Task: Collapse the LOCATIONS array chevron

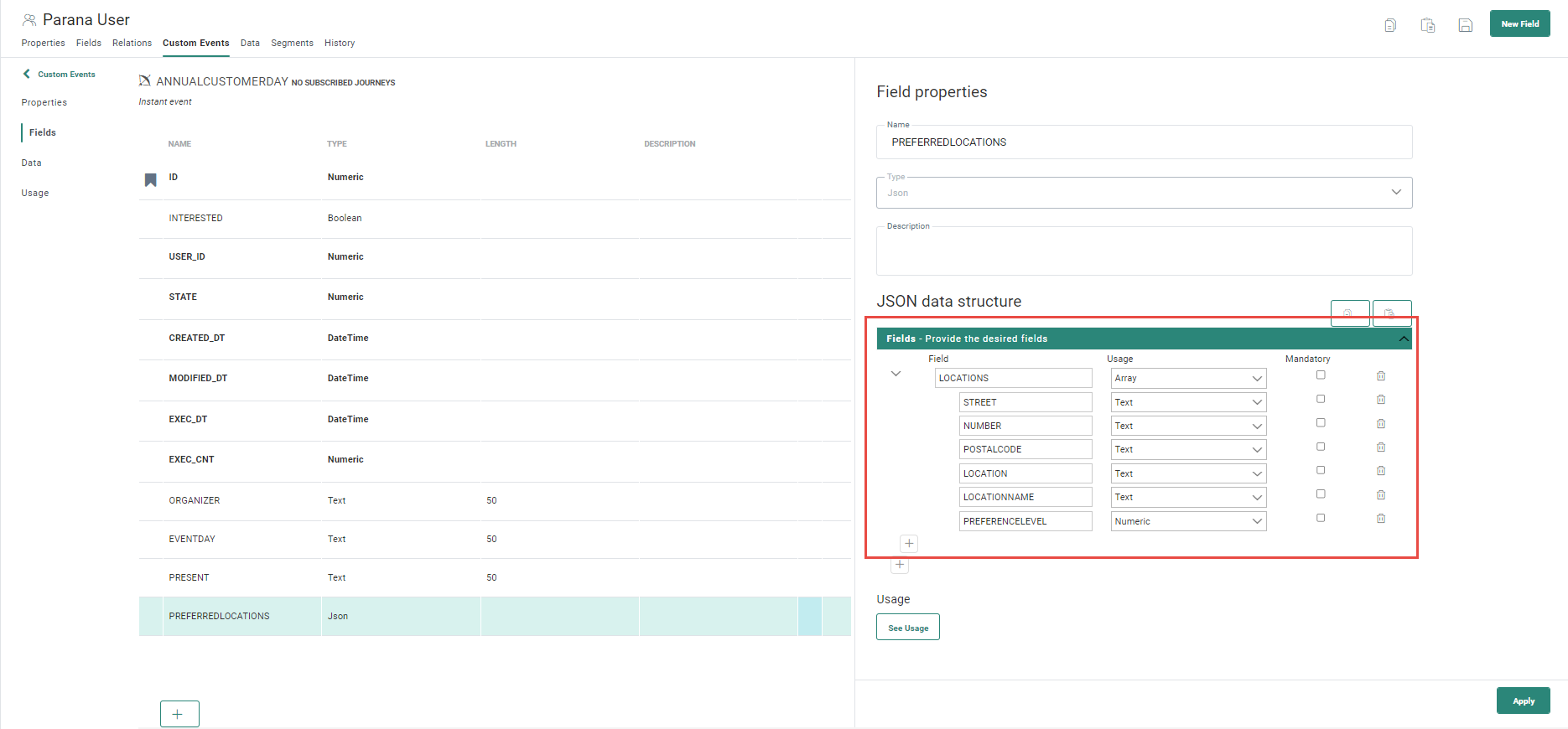Action: 896,374
